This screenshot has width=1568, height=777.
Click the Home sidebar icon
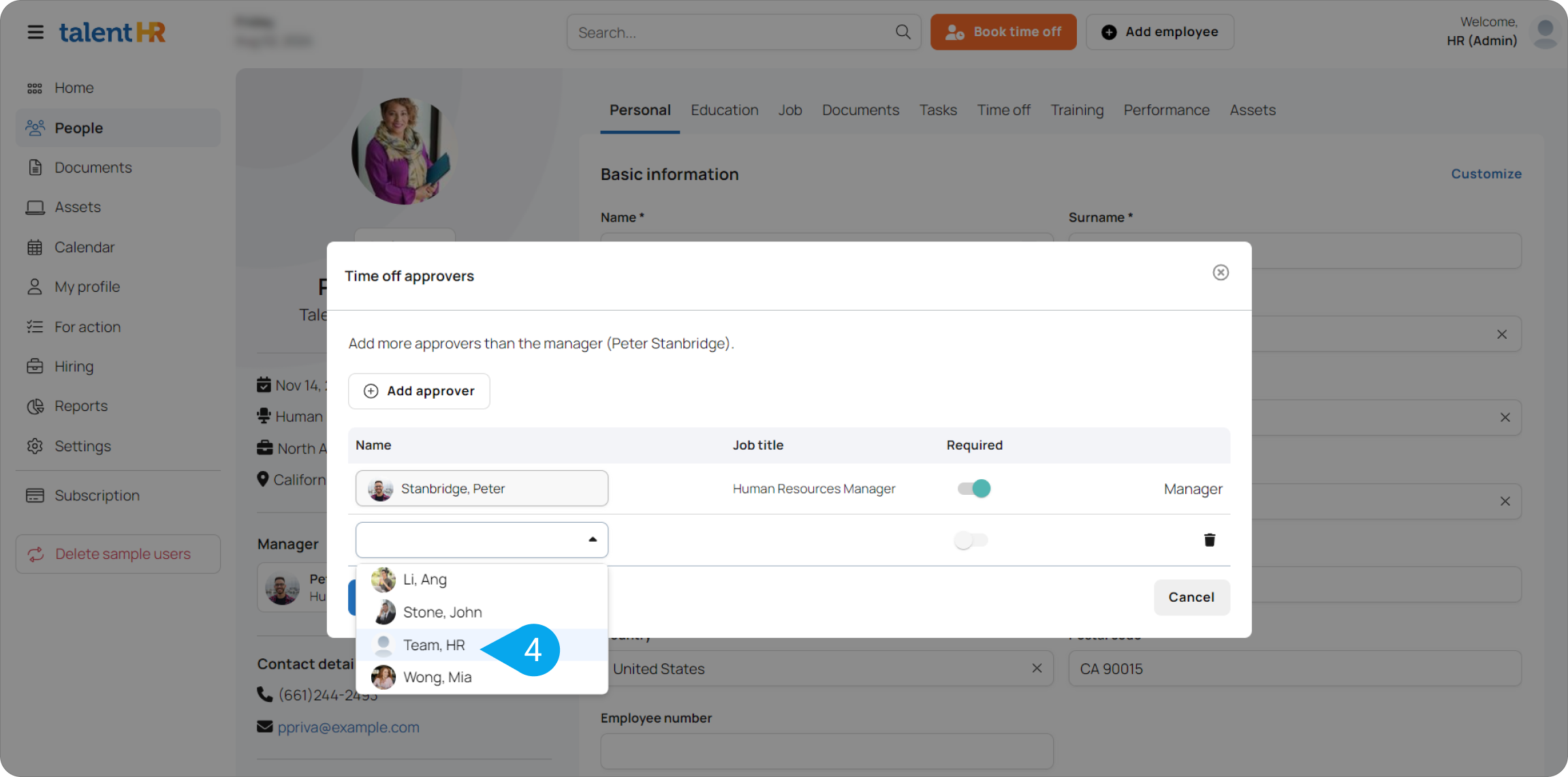pos(35,88)
